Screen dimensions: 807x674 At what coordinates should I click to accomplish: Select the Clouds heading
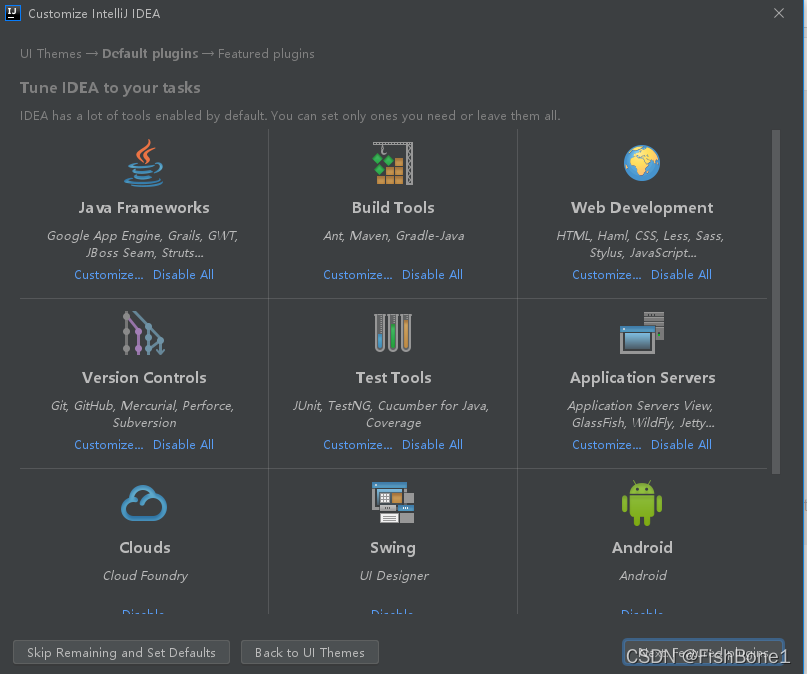[x=145, y=547]
